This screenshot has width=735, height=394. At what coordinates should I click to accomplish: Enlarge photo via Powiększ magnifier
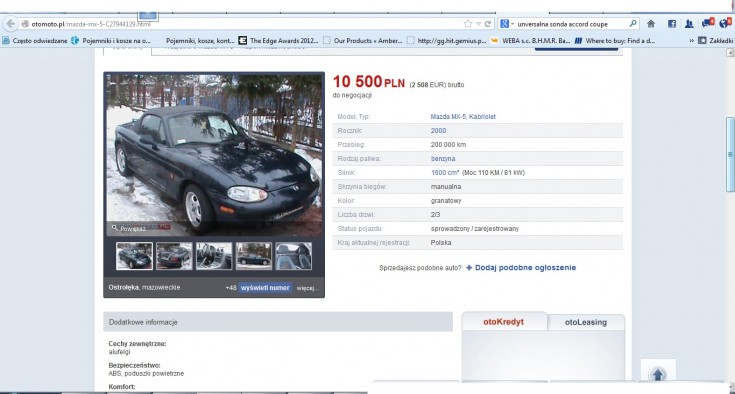point(128,228)
